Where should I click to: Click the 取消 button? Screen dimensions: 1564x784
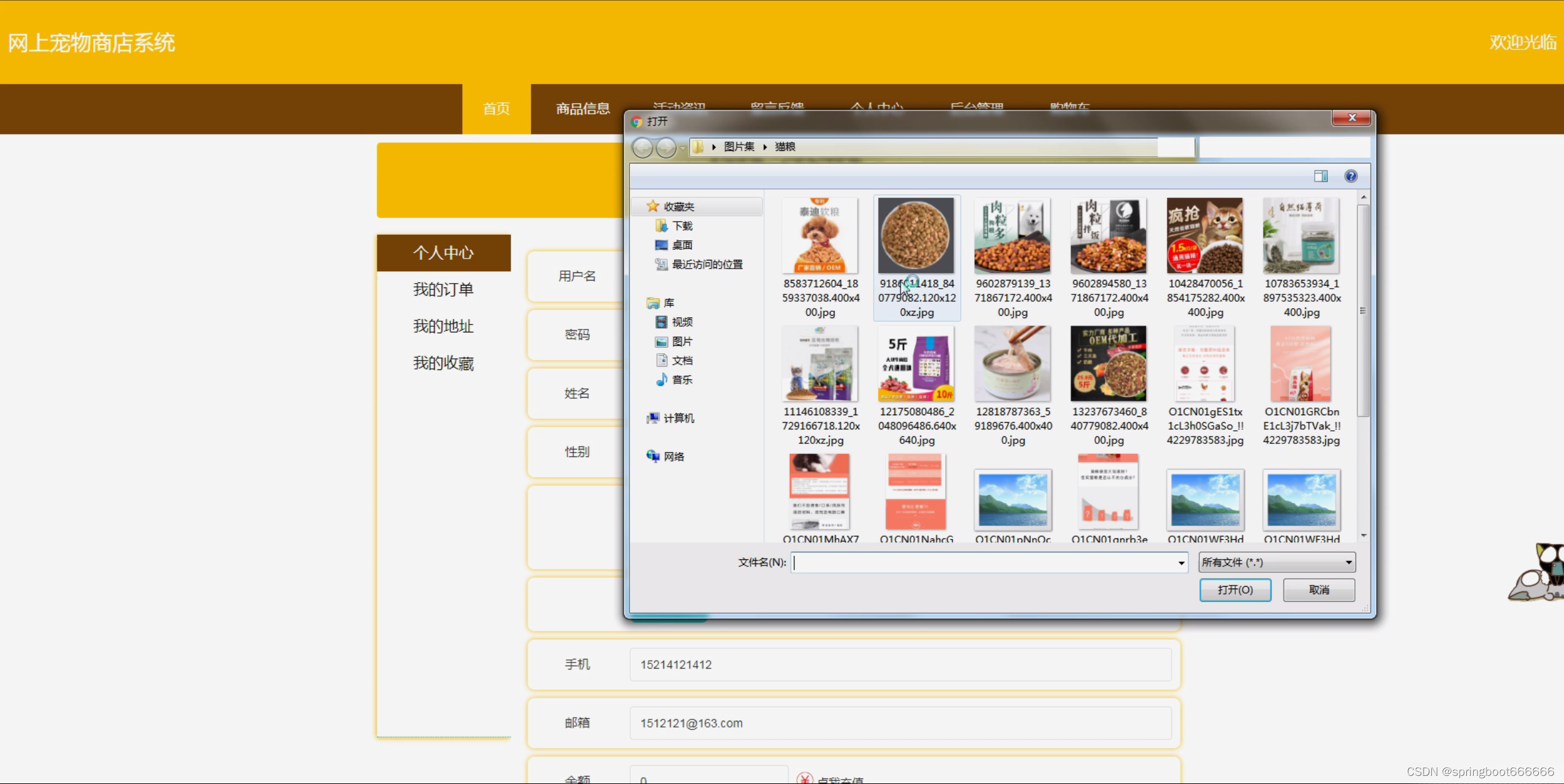[1318, 590]
